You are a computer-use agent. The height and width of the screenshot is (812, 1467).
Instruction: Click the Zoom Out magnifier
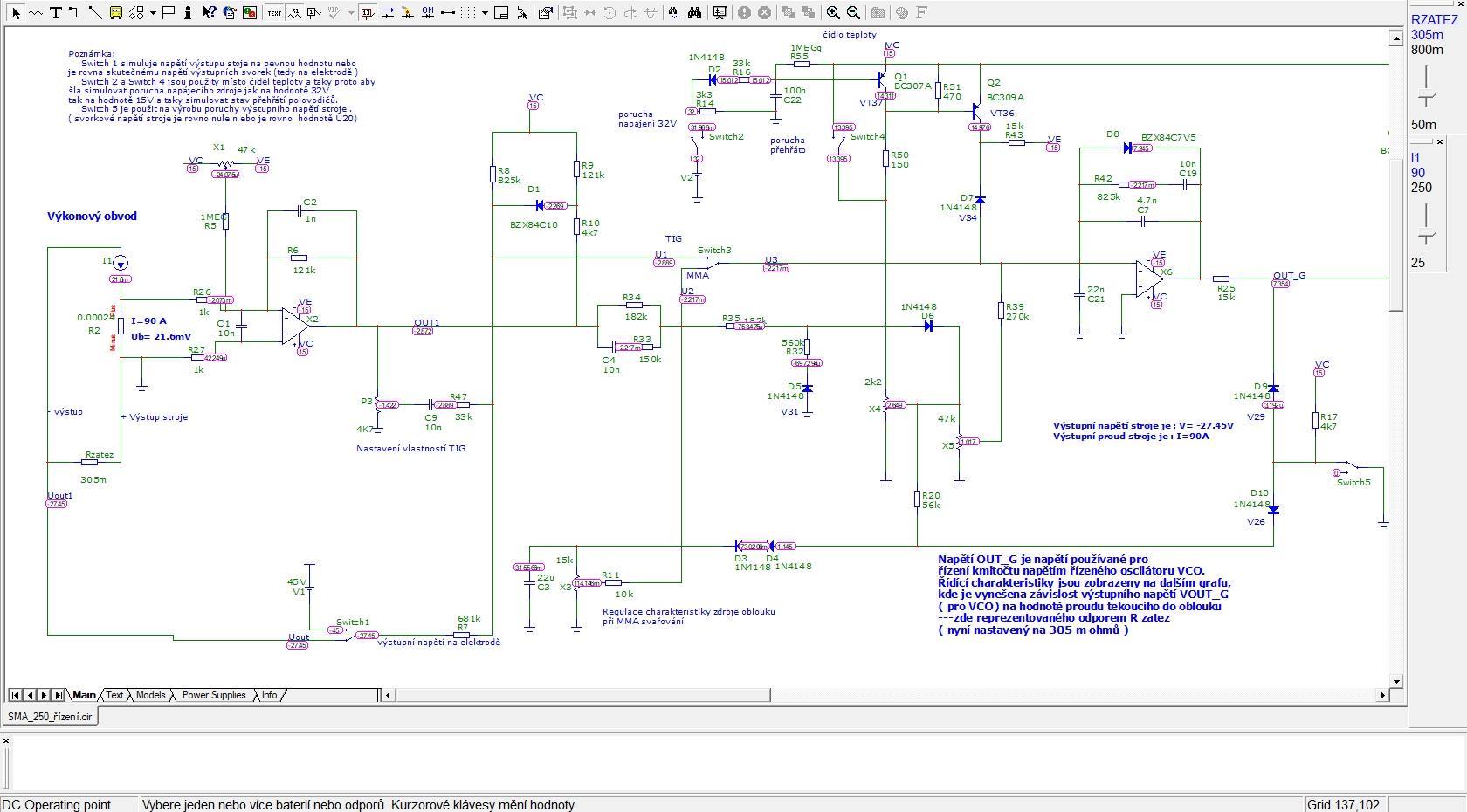[x=853, y=13]
